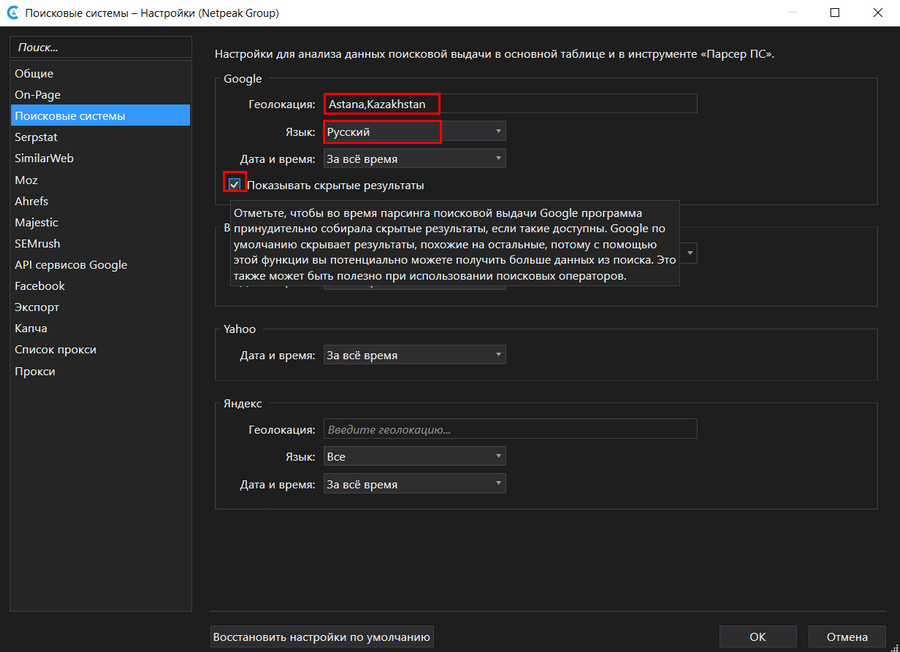Open Google Дата и время dropdown
The height and width of the screenshot is (652, 900).
click(x=414, y=159)
